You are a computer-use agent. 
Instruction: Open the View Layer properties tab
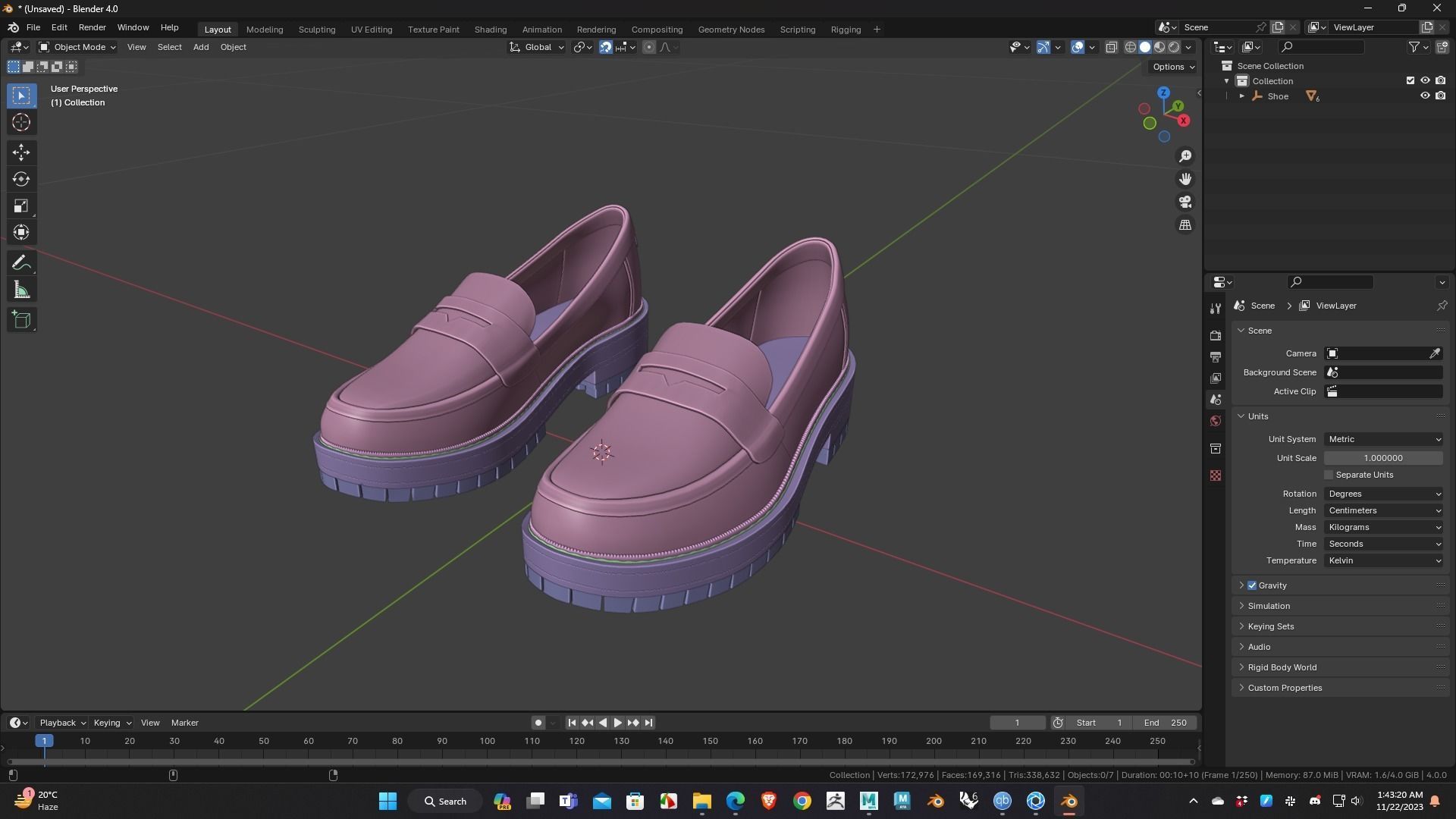(x=1216, y=378)
